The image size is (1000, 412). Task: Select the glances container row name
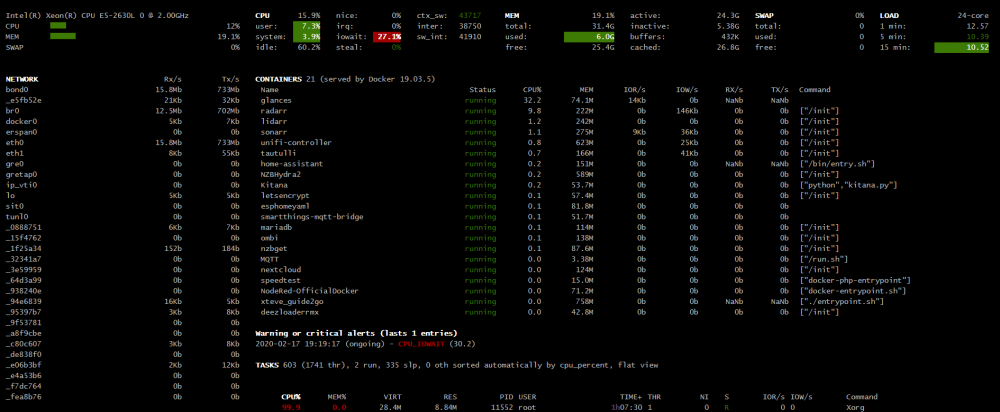[276, 100]
